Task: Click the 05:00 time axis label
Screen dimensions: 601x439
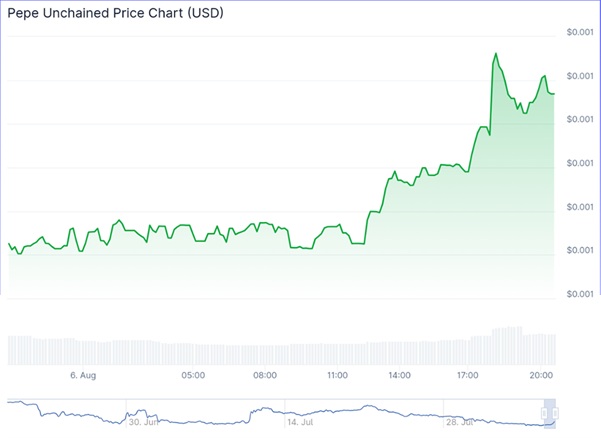Action: tap(193, 375)
